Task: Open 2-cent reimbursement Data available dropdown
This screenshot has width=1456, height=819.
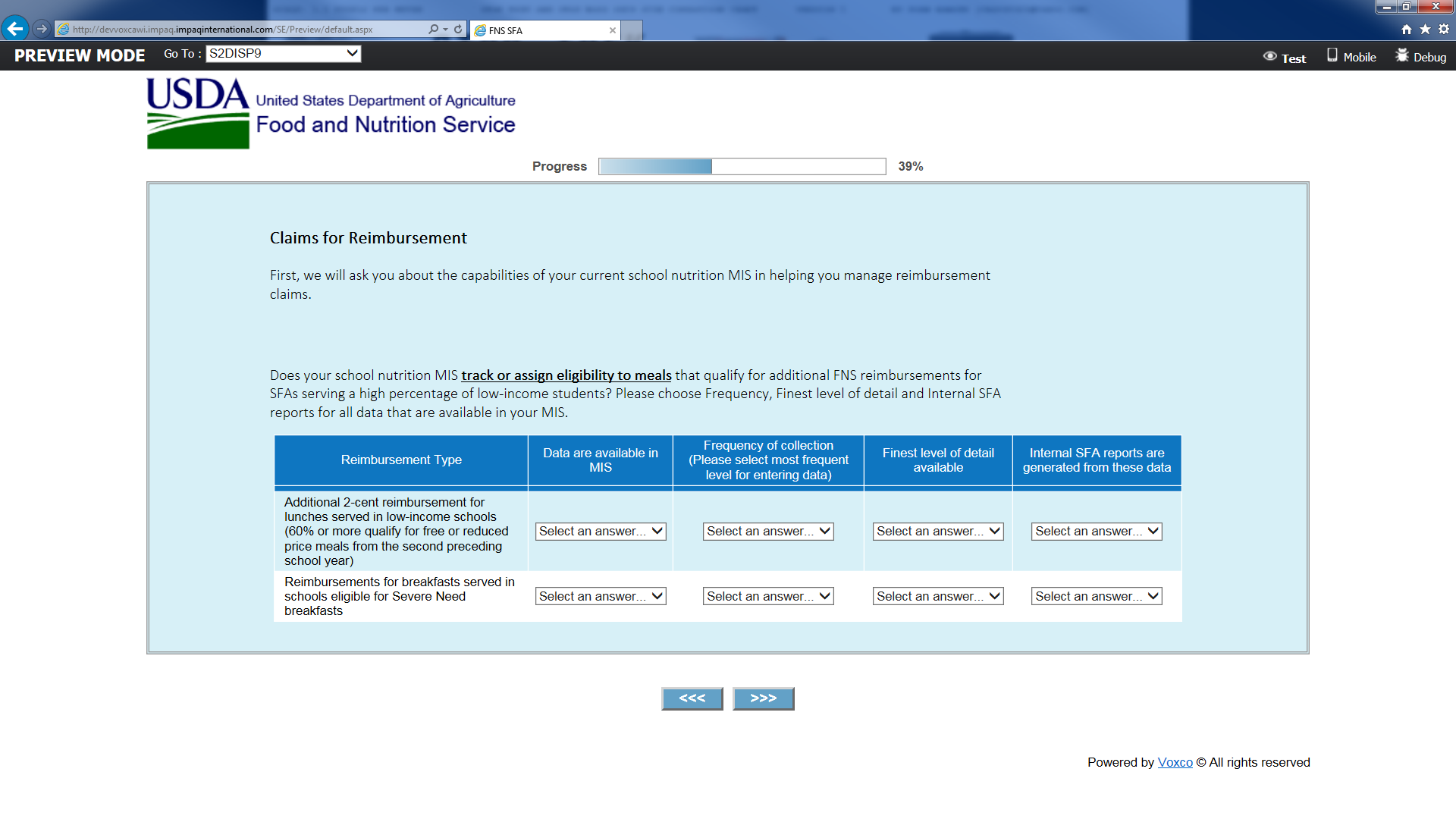Action: click(600, 532)
